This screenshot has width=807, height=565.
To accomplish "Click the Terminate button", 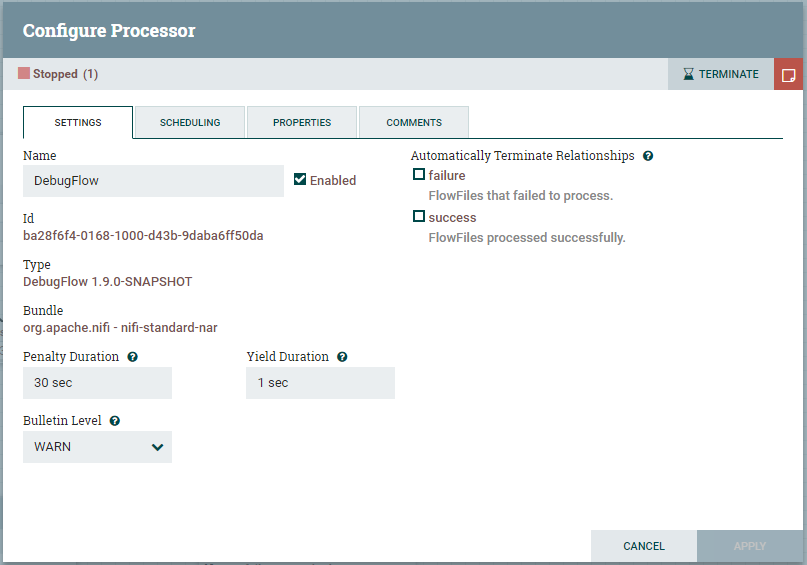I will pos(721,74).
